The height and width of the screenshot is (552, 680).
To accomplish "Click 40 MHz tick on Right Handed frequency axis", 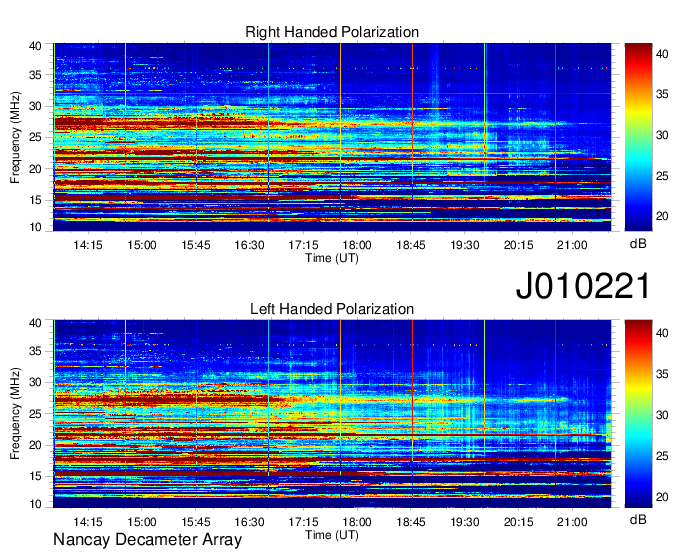I will (x=35, y=46).
